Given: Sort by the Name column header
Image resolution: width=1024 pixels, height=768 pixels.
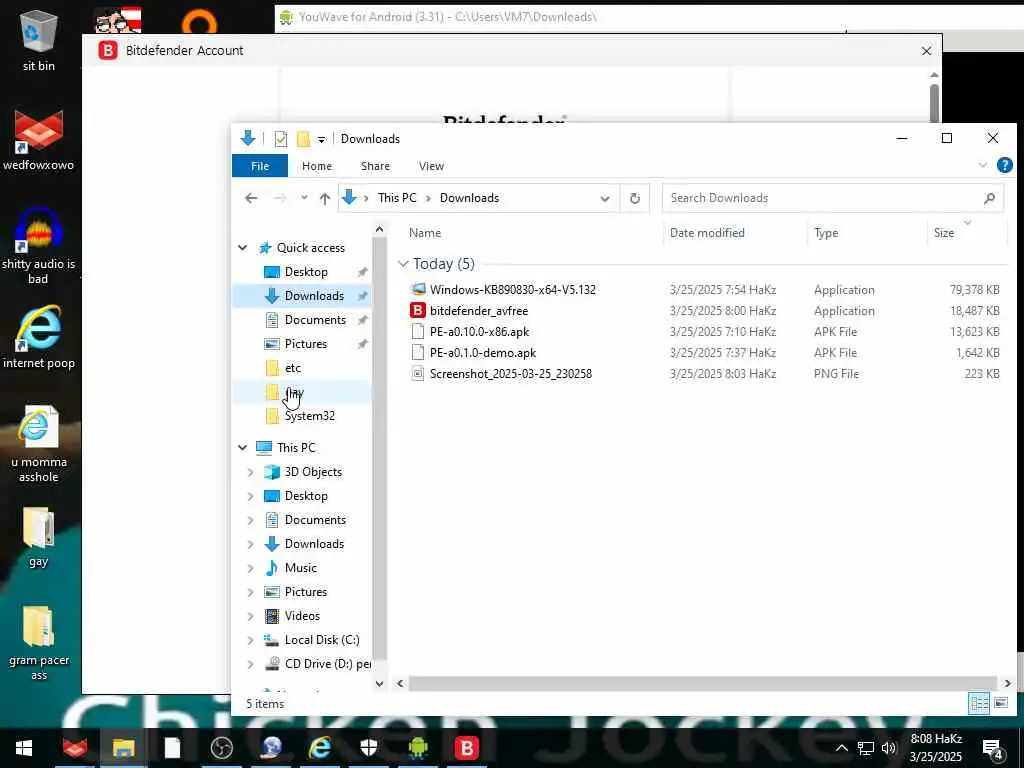Looking at the screenshot, I should [424, 232].
